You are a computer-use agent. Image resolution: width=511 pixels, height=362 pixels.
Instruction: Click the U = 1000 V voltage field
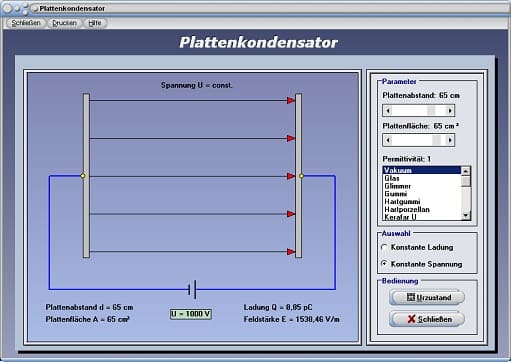point(191,314)
